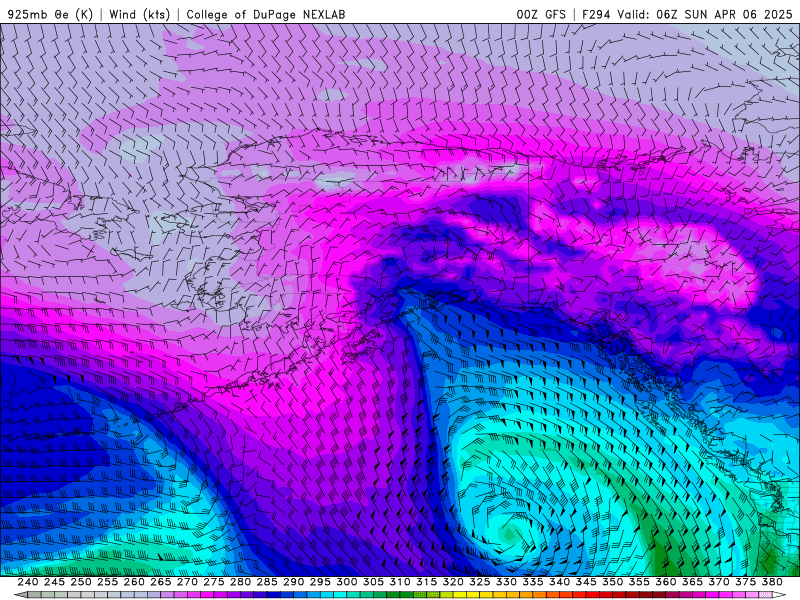Click 'F294 Valid: 06Z SUN APR 06 2025' text
800x600 pixels.
(687, 14)
